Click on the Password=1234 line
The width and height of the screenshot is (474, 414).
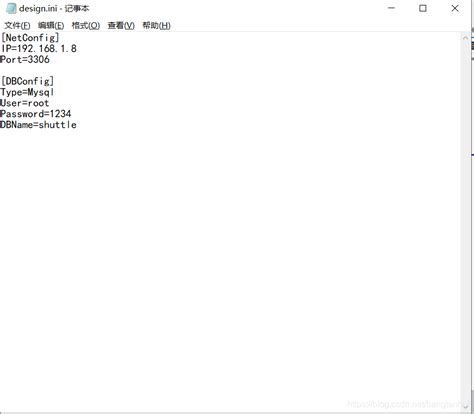point(36,114)
